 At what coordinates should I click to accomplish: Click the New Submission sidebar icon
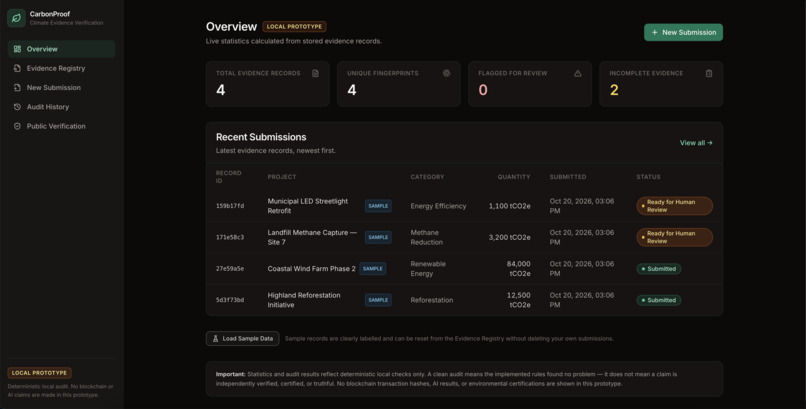pyautogui.click(x=17, y=88)
